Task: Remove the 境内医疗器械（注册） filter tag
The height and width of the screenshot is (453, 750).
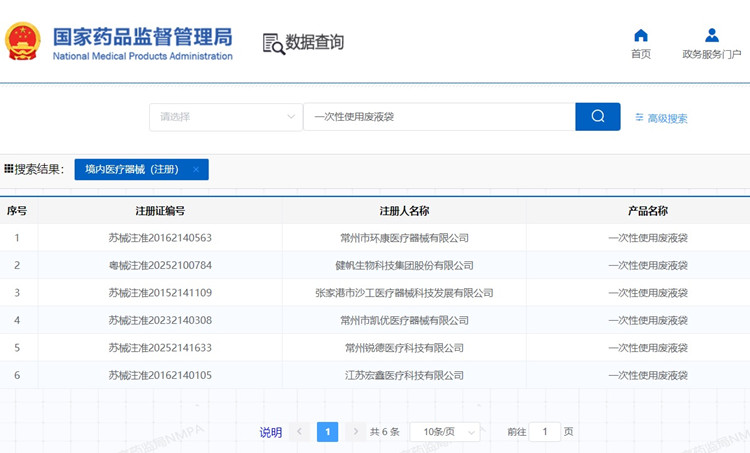Action: click(196, 170)
